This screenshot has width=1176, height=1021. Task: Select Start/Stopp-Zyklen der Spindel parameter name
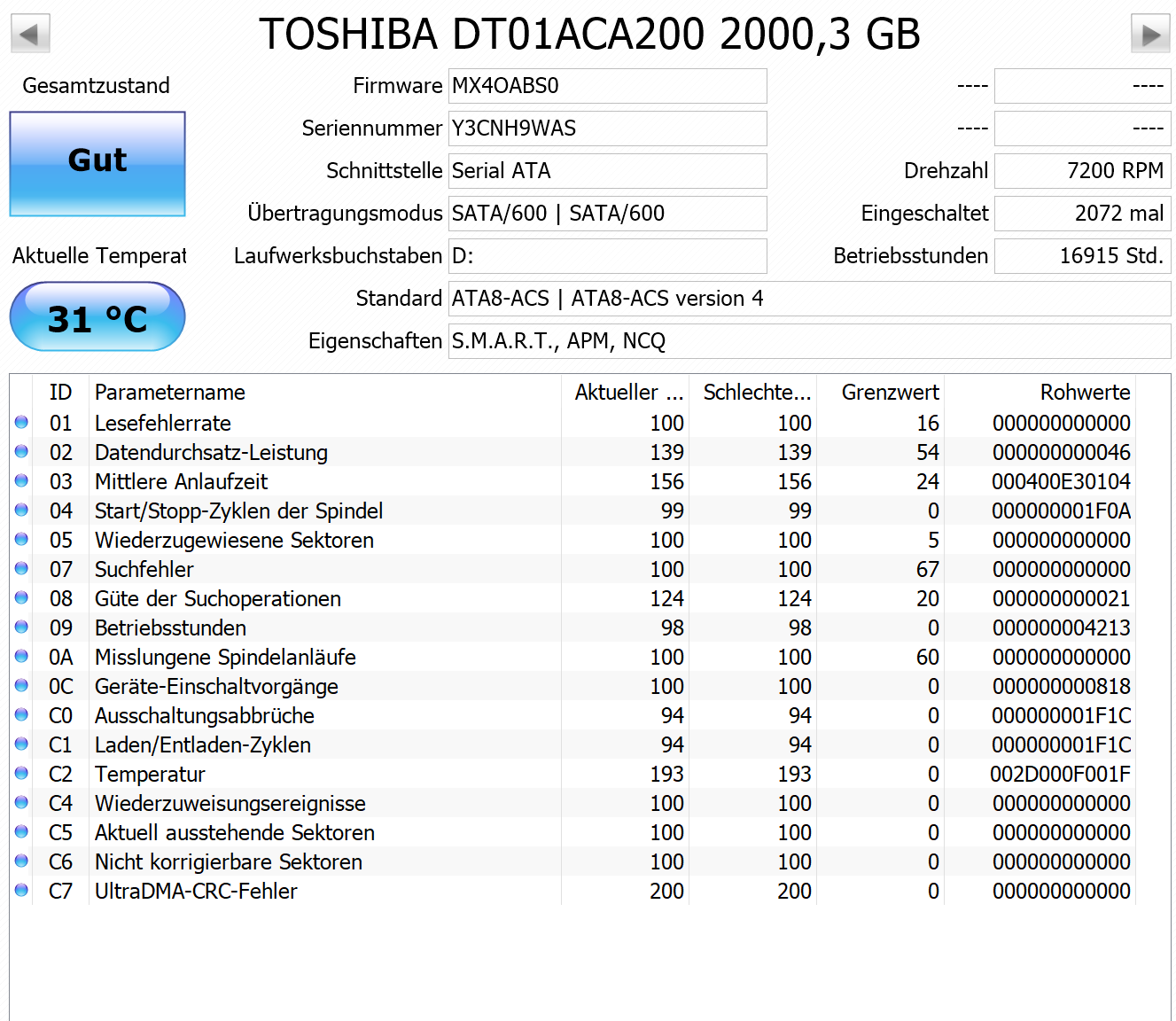point(239,510)
